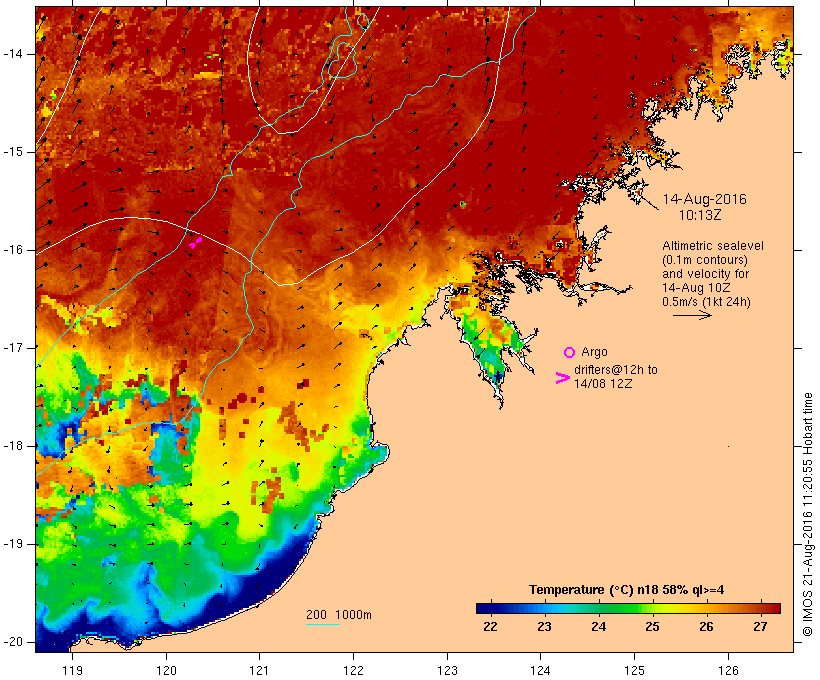Click the longitude axis label '125'

coord(635,670)
